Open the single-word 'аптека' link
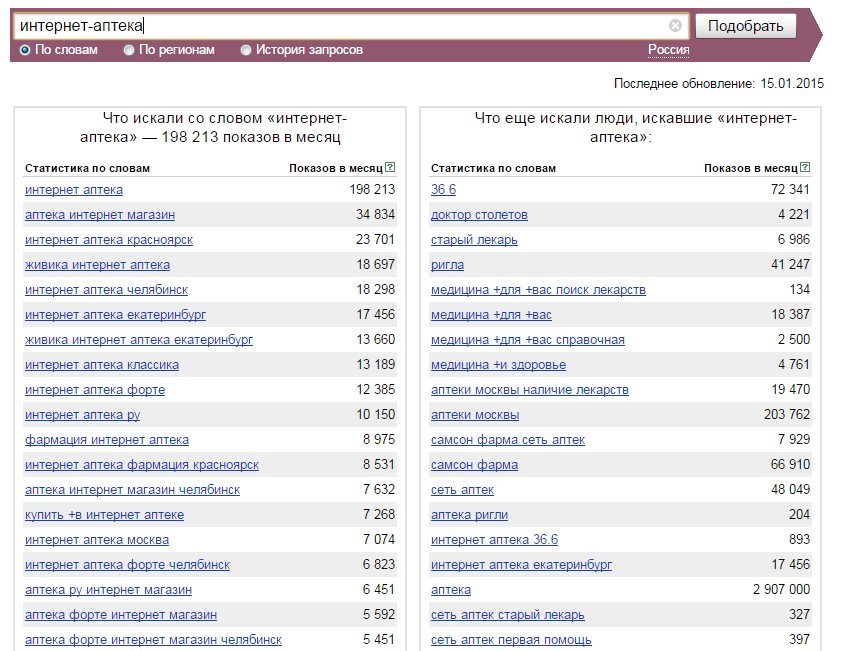 451,589
